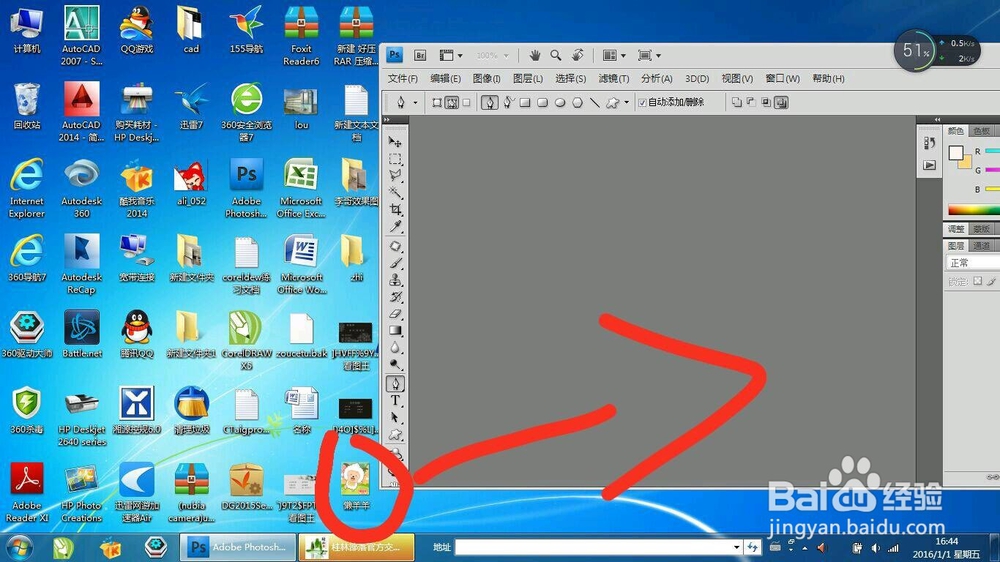Enable Exclude overlapping path areas mode

coord(782,102)
